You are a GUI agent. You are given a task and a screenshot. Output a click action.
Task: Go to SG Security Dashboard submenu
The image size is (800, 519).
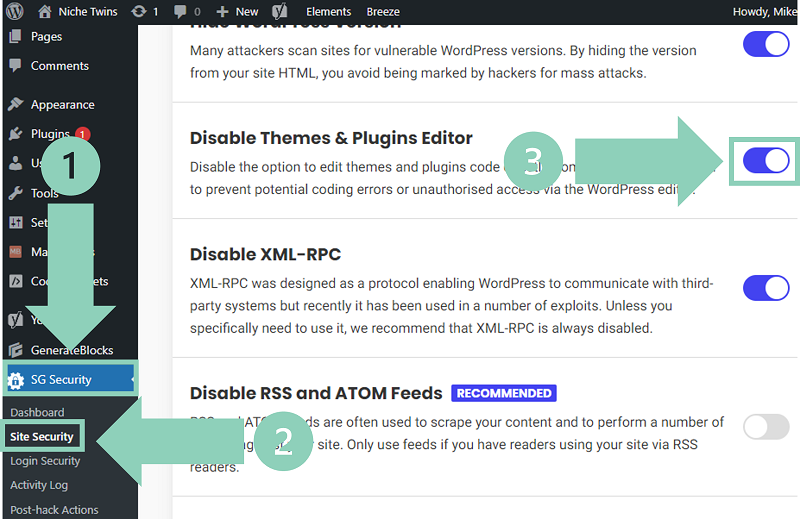(37, 412)
